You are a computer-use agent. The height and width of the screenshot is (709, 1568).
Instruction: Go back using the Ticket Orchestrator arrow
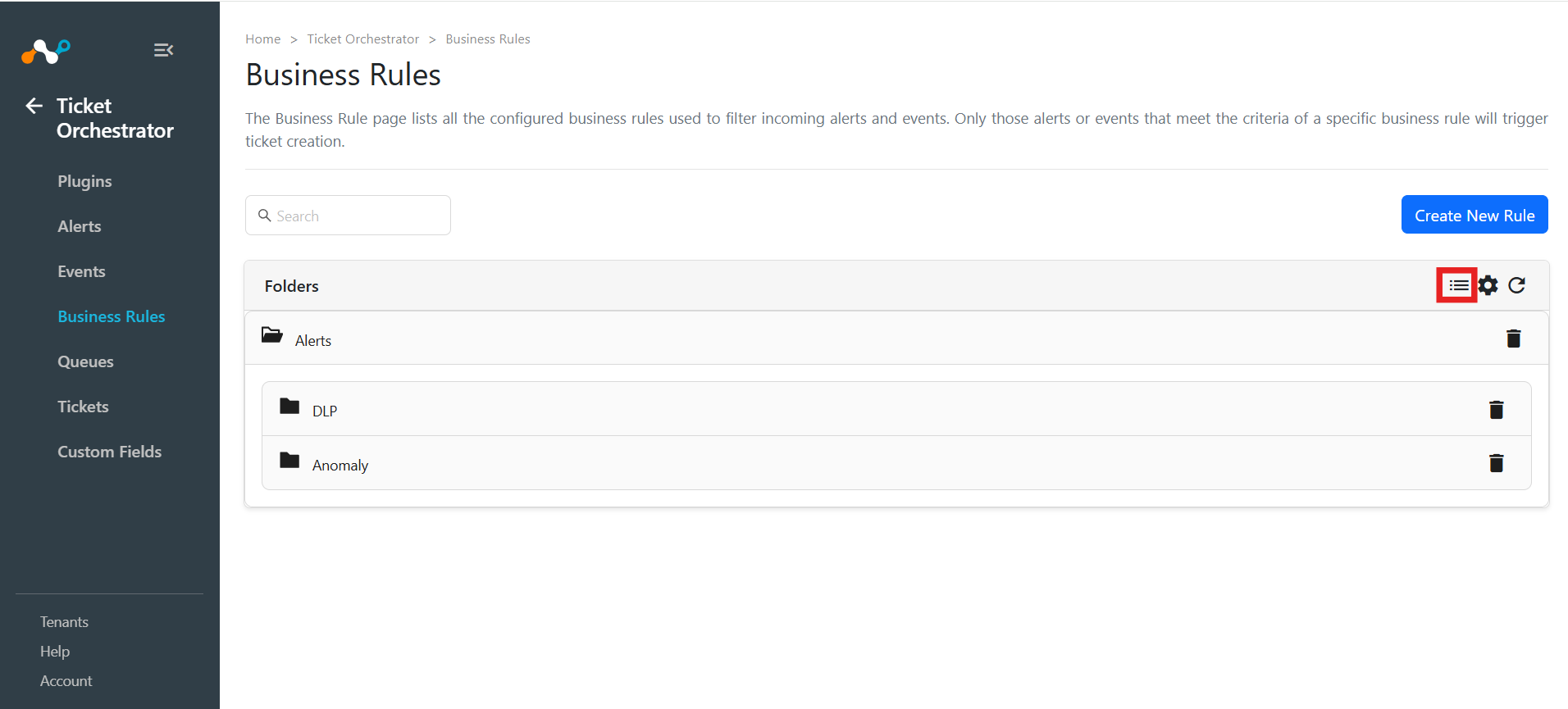click(x=34, y=106)
